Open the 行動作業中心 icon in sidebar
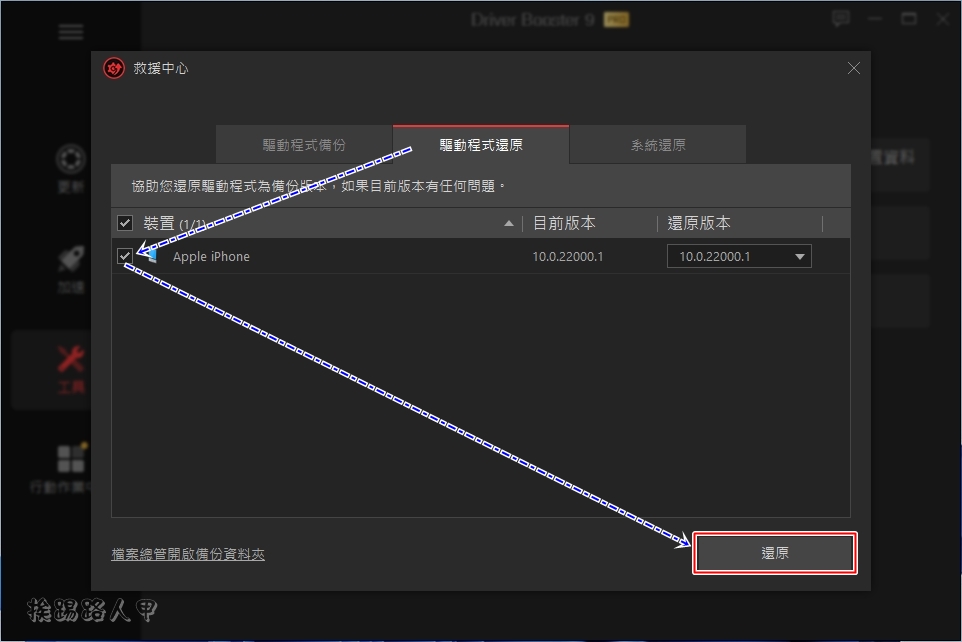962x642 pixels. coord(70,458)
